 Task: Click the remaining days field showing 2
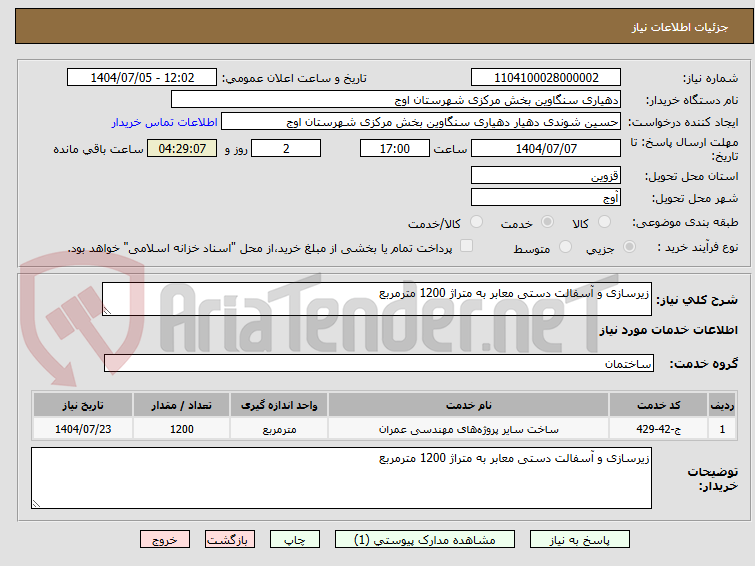coord(286,148)
